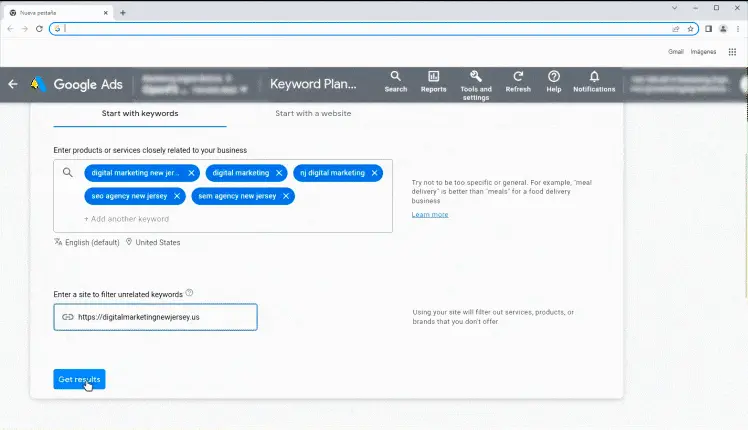Screen dimensions: 748x430
Task: Change the English (default) language setting
Action: [87, 242]
